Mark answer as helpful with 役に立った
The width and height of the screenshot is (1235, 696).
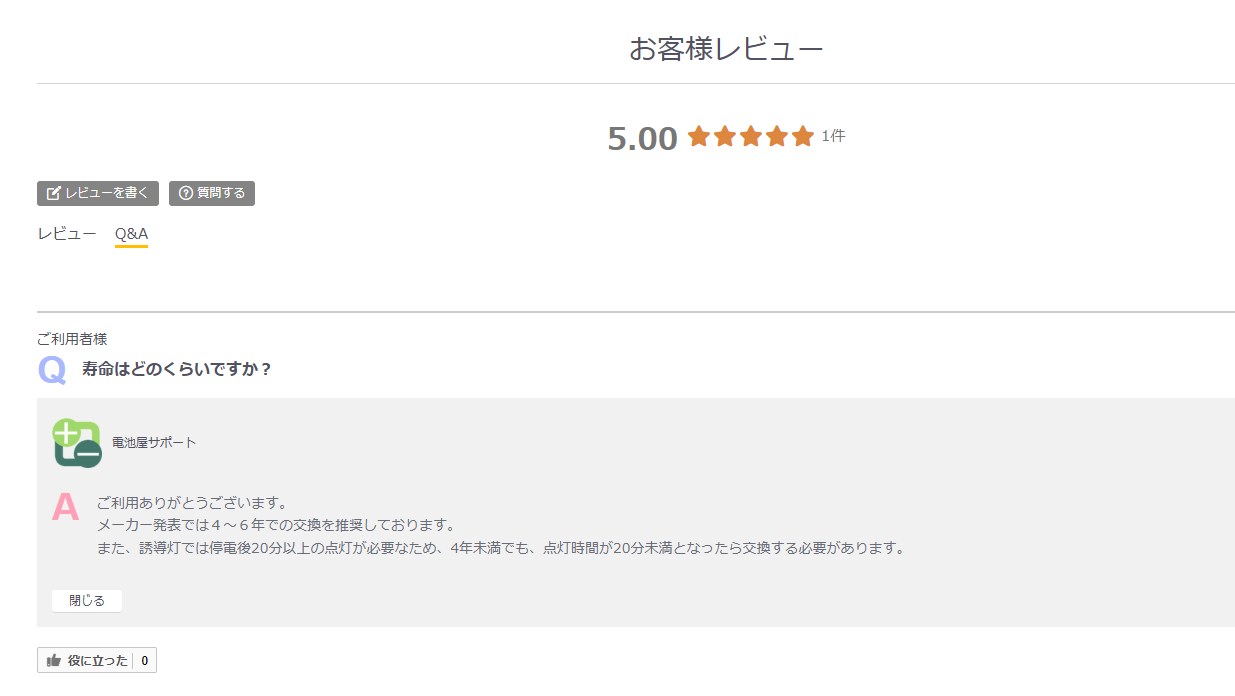point(97,661)
